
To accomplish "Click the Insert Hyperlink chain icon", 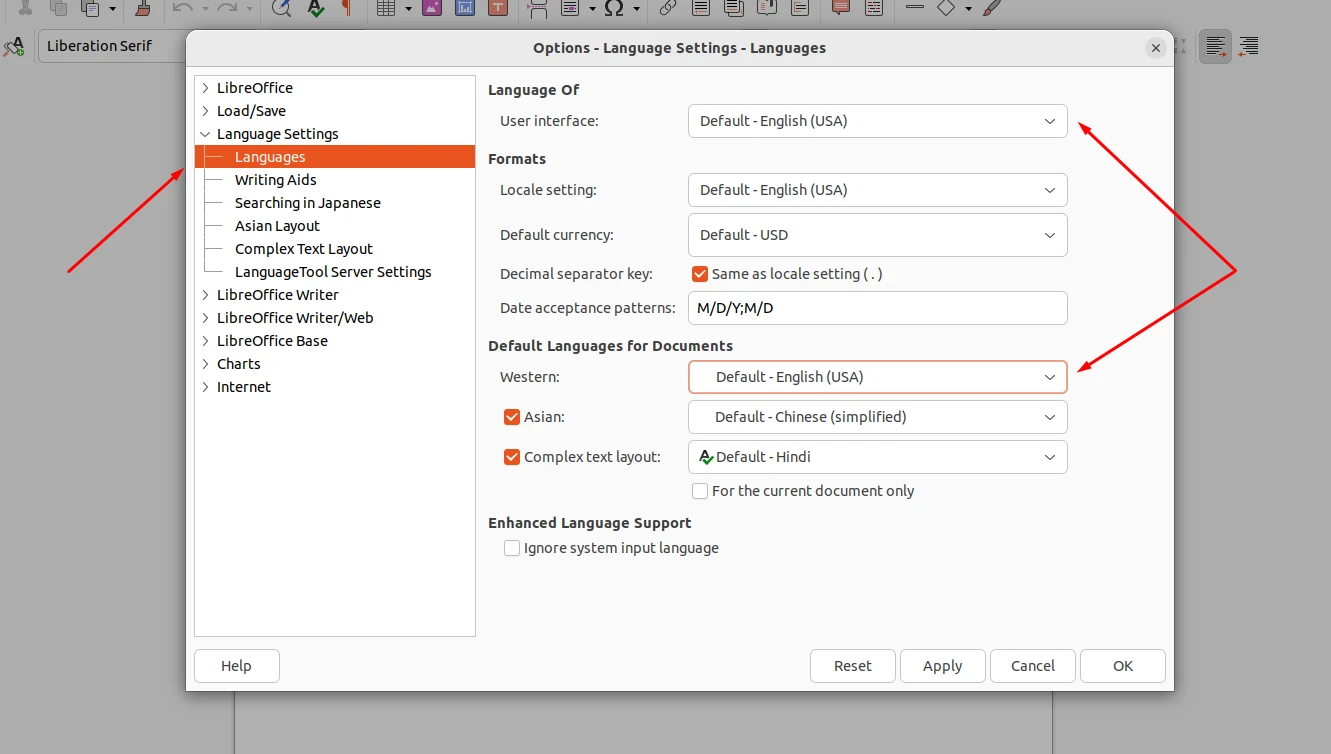I will 667,8.
